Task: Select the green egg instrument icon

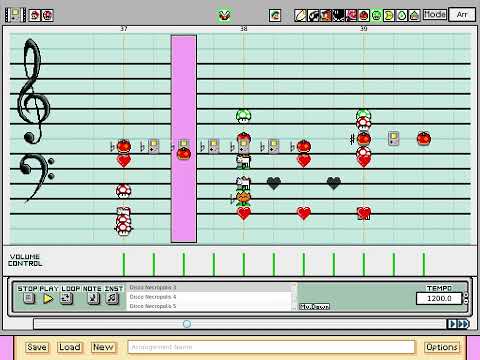Action: coord(402,15)
